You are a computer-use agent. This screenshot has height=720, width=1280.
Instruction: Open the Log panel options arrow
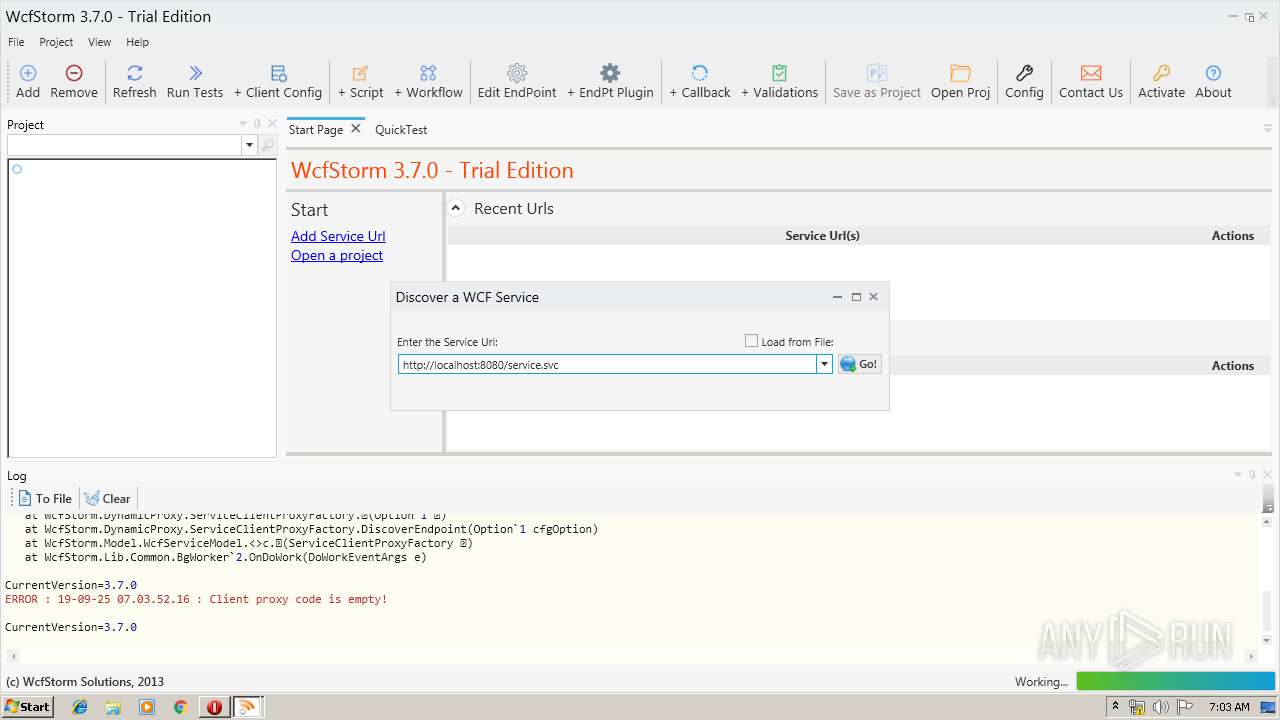tap(1238, 475)
